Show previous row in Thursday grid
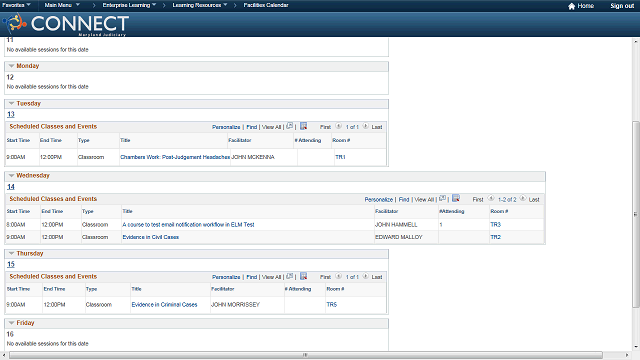This screenshot has width=640, height=360. click(x=338, y=276)
